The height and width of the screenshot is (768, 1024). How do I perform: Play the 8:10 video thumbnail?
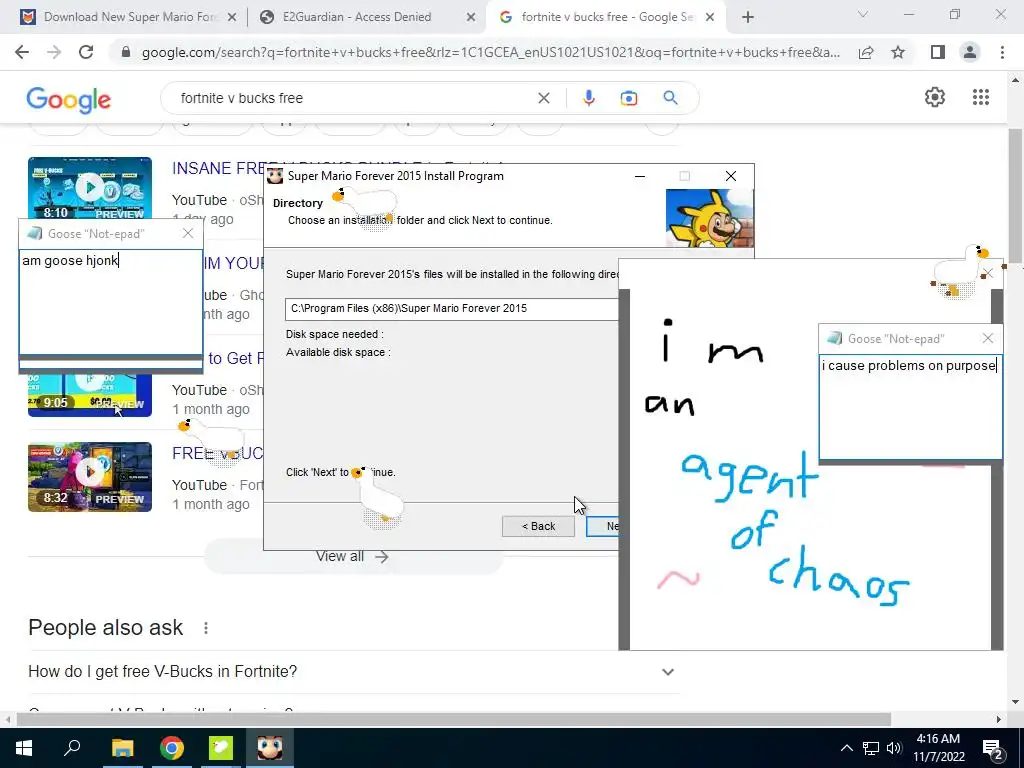89,188
